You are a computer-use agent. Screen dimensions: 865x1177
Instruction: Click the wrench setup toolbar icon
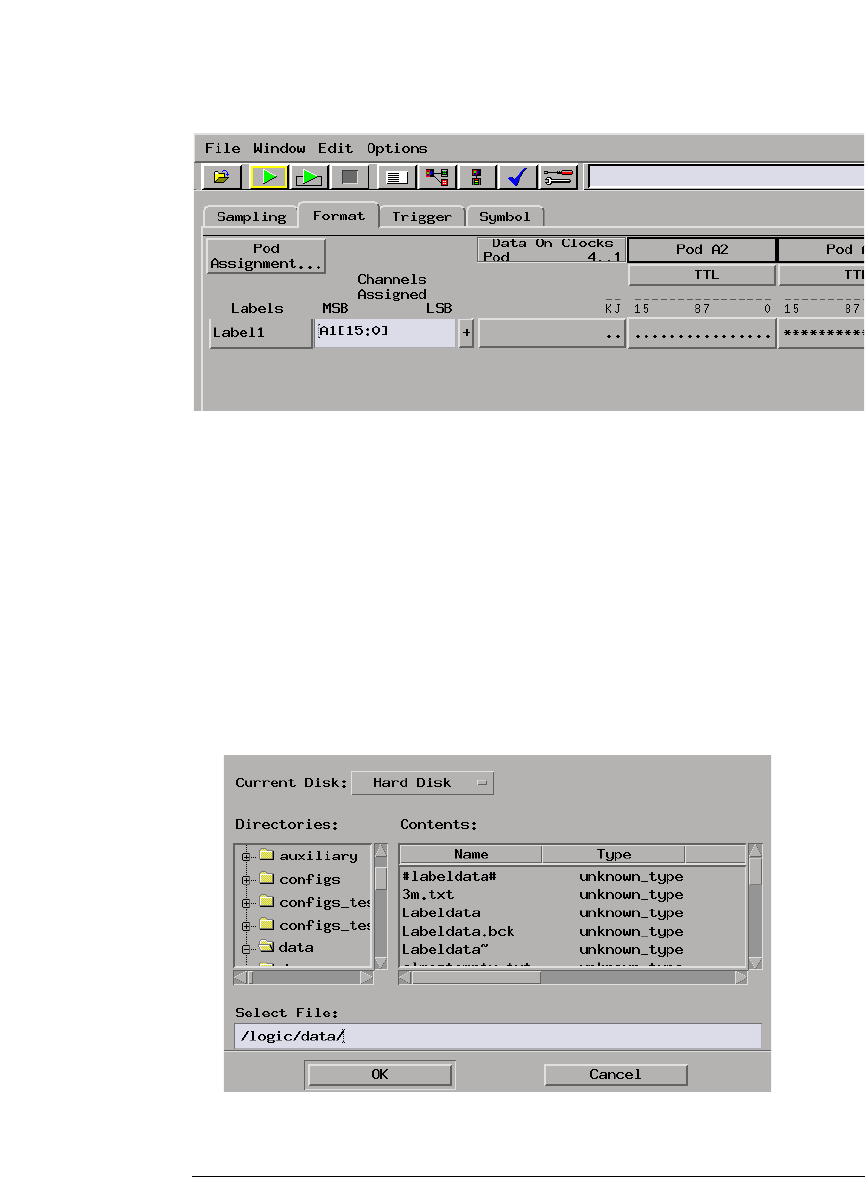click(x=558, y=177)
